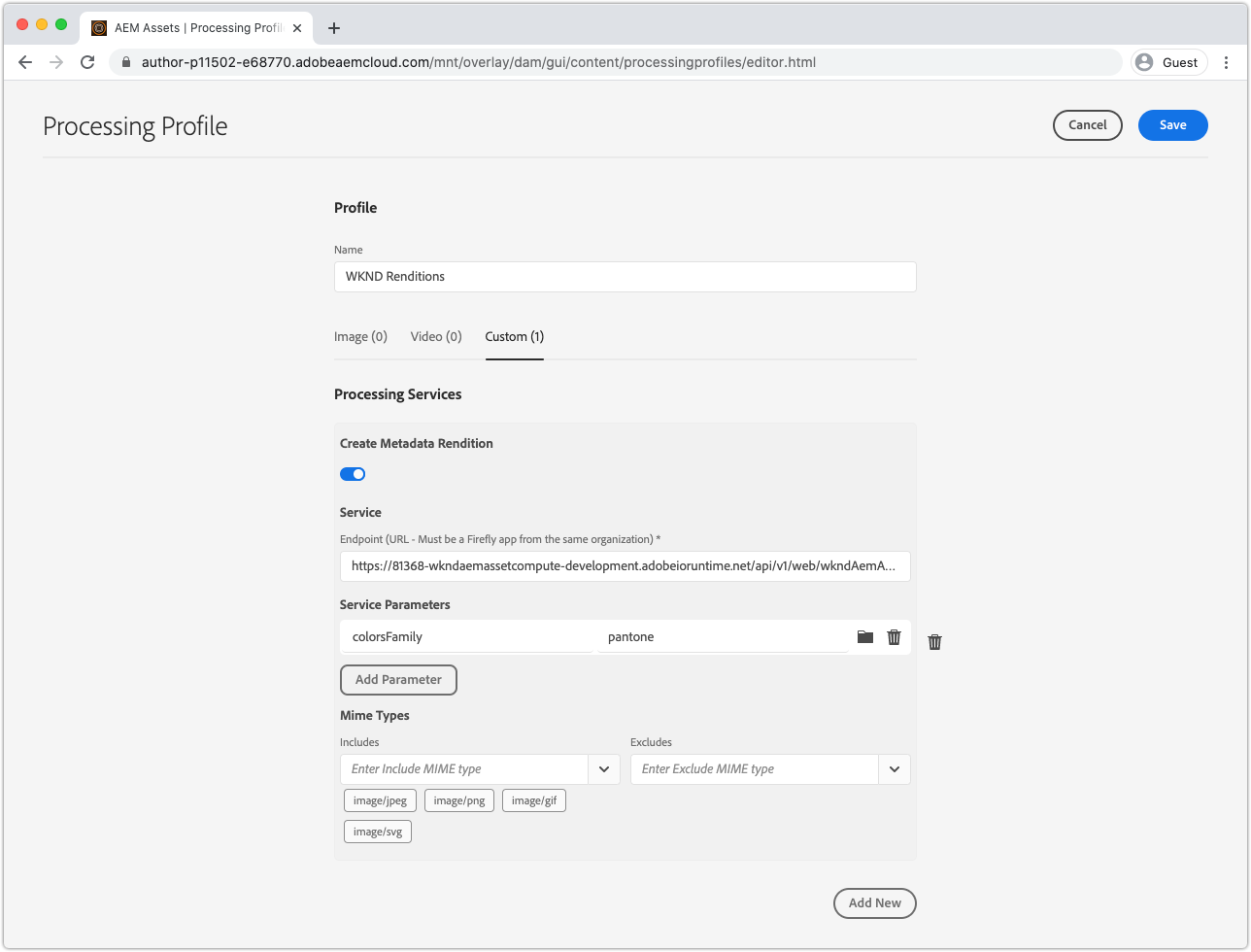Switch to the Video (0) tab
Viewport: 1251px width, 952px height.
click(436, 336)
